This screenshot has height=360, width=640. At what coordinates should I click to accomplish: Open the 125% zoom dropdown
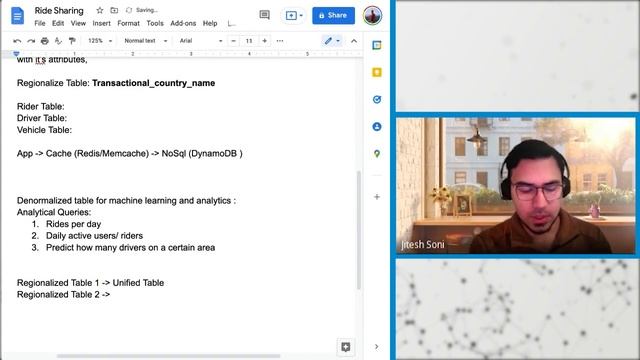[x=100, y=41]
